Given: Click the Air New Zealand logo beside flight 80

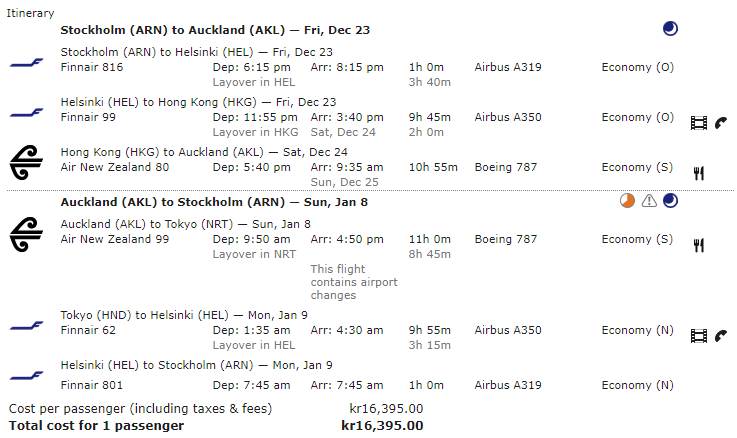Looking at the screenshot, I should (x=27, y=161).
